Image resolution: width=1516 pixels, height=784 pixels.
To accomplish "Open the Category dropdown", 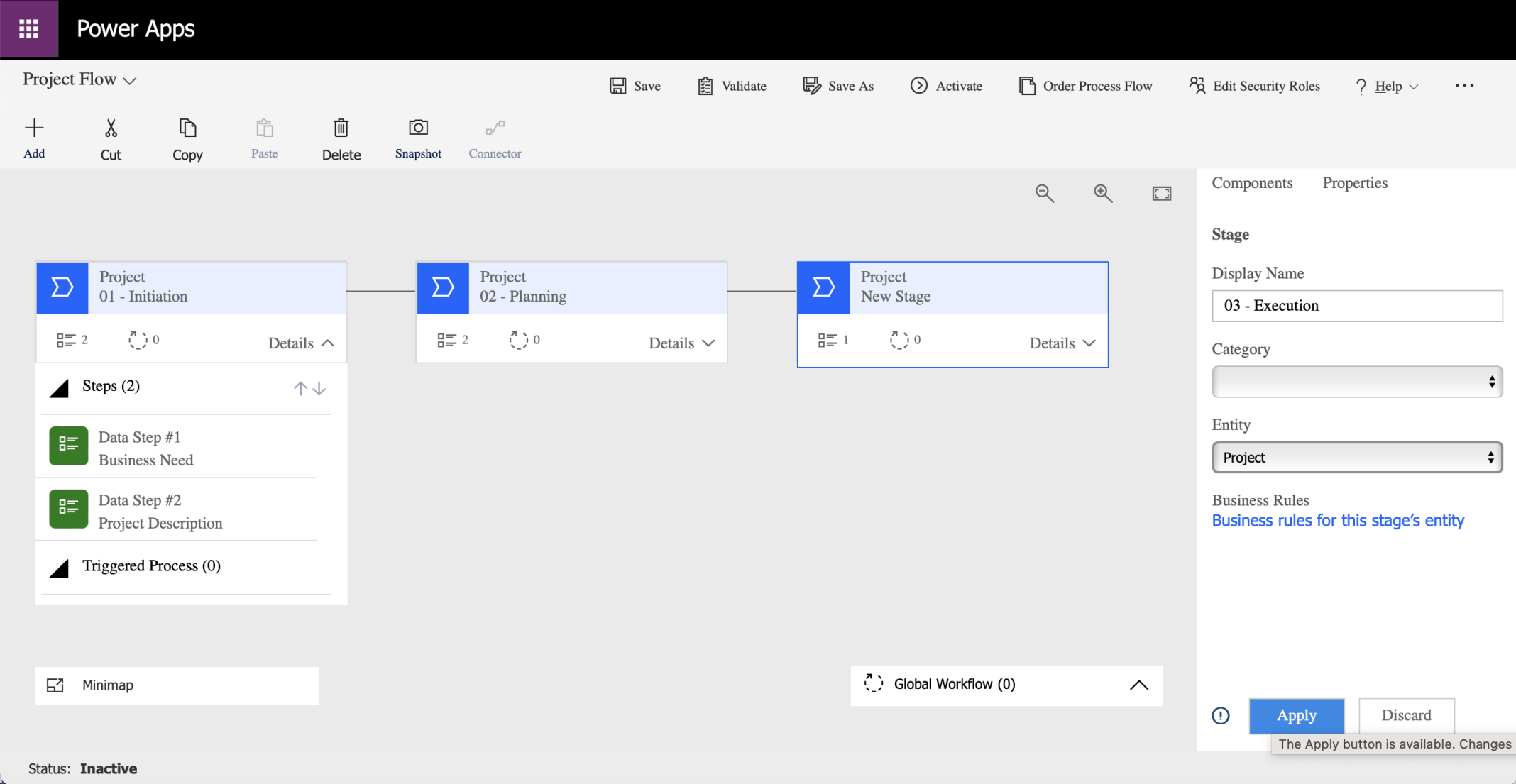I will pos(1356,382).
